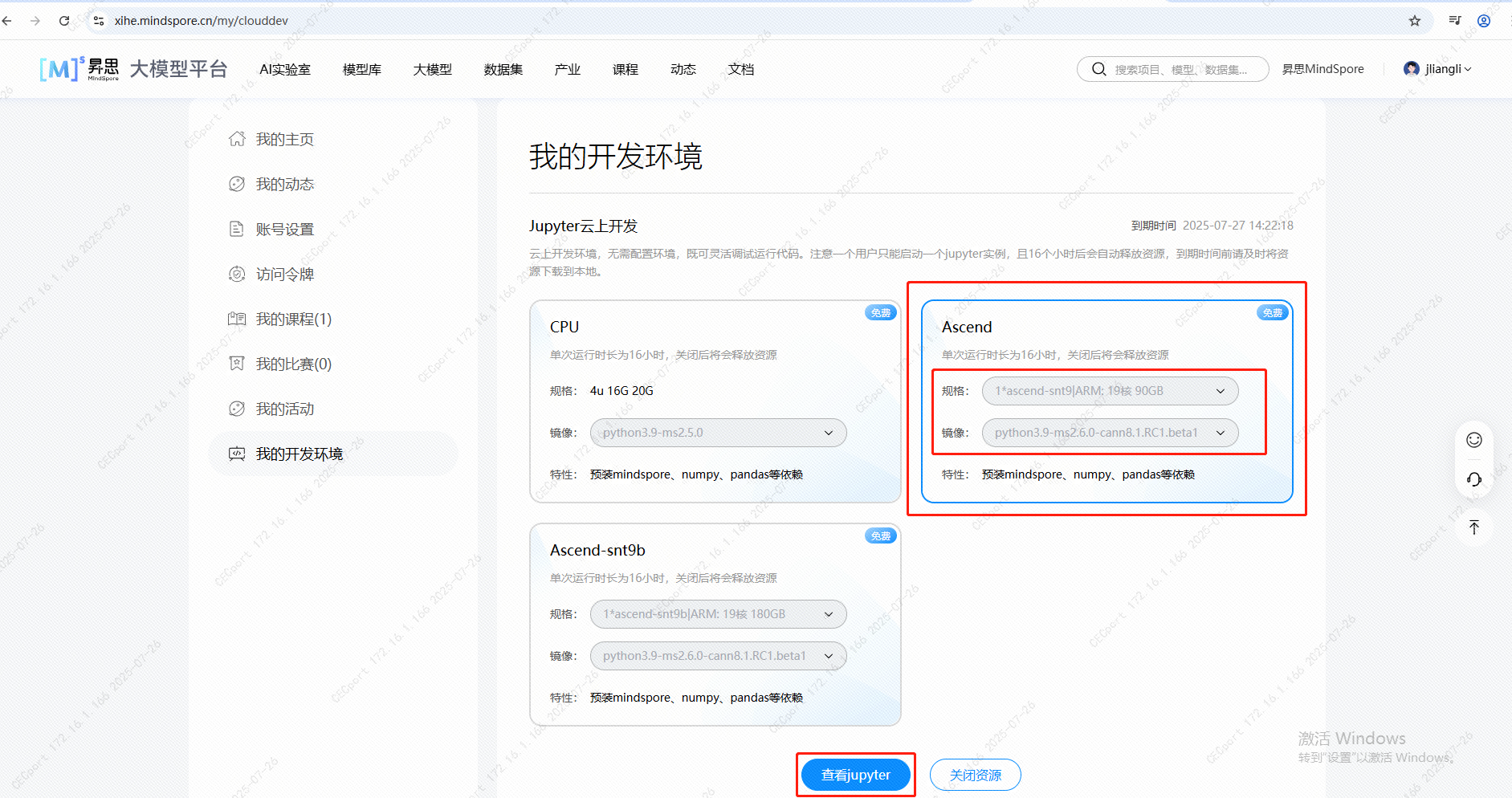Open 账号设置 in sidebar

(x=285, y=229)
